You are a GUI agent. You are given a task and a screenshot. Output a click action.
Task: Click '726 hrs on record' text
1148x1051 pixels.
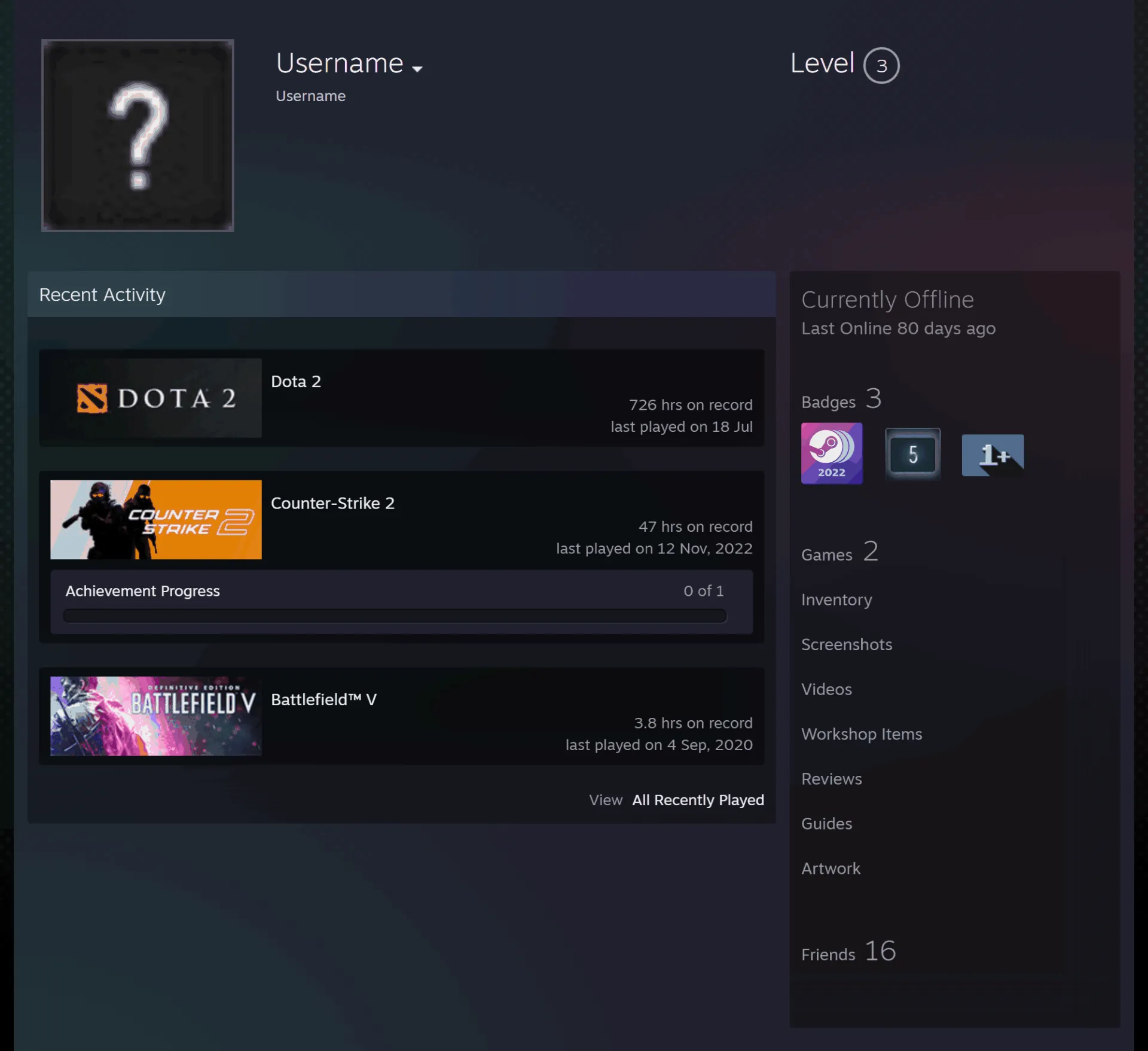(x=691, y=405)
